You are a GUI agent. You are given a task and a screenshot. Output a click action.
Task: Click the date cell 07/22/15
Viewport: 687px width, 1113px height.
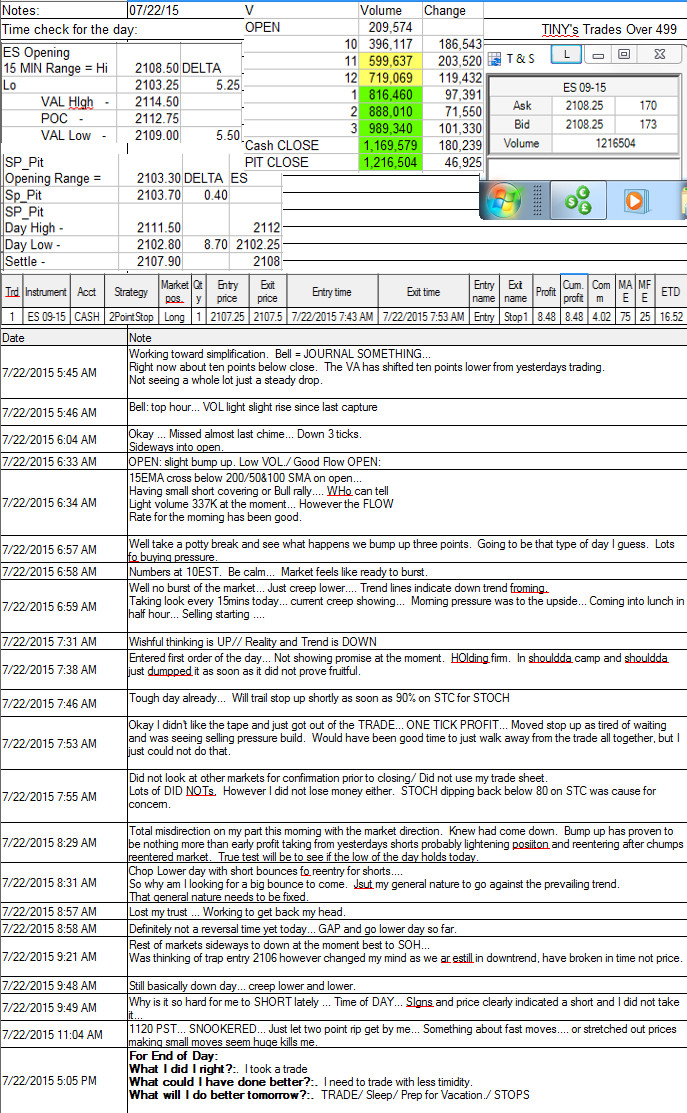click(x=185, y=11)
